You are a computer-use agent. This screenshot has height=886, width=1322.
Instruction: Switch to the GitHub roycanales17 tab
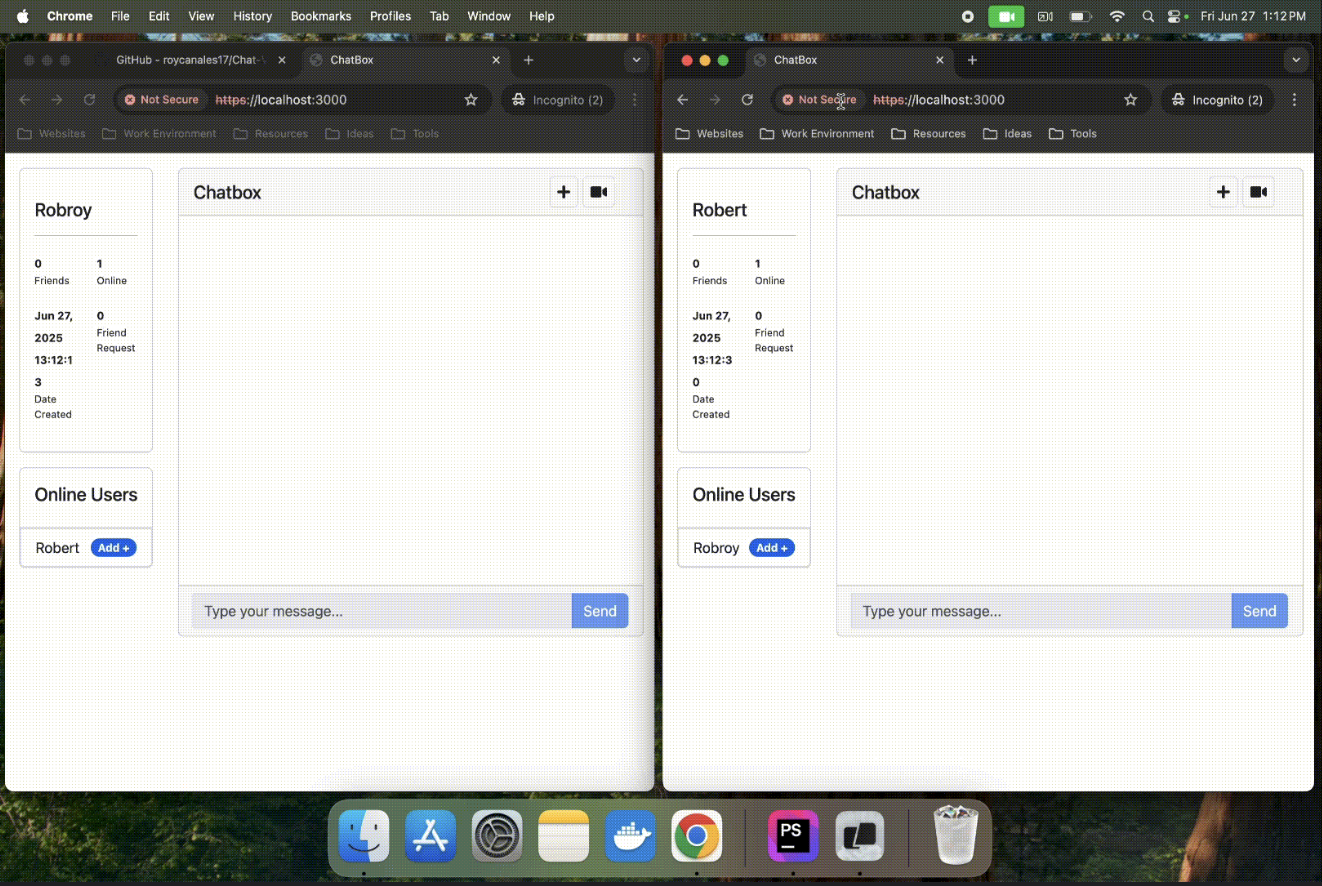[190, 60]
